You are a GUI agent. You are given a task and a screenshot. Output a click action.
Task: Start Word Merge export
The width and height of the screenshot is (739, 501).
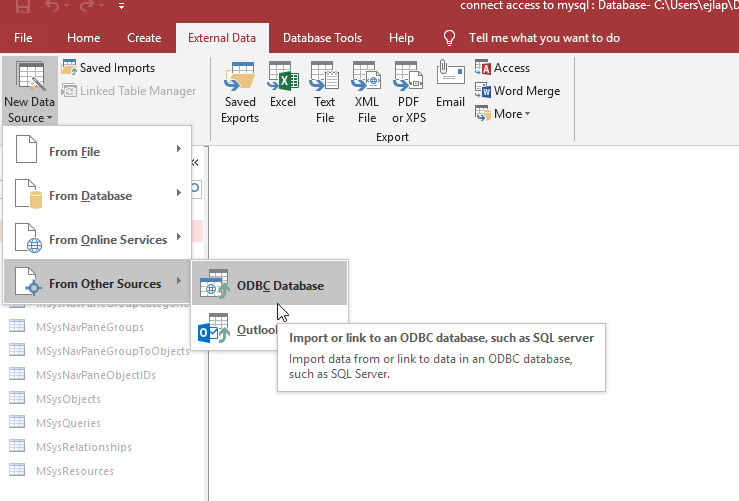pos(517,90)
